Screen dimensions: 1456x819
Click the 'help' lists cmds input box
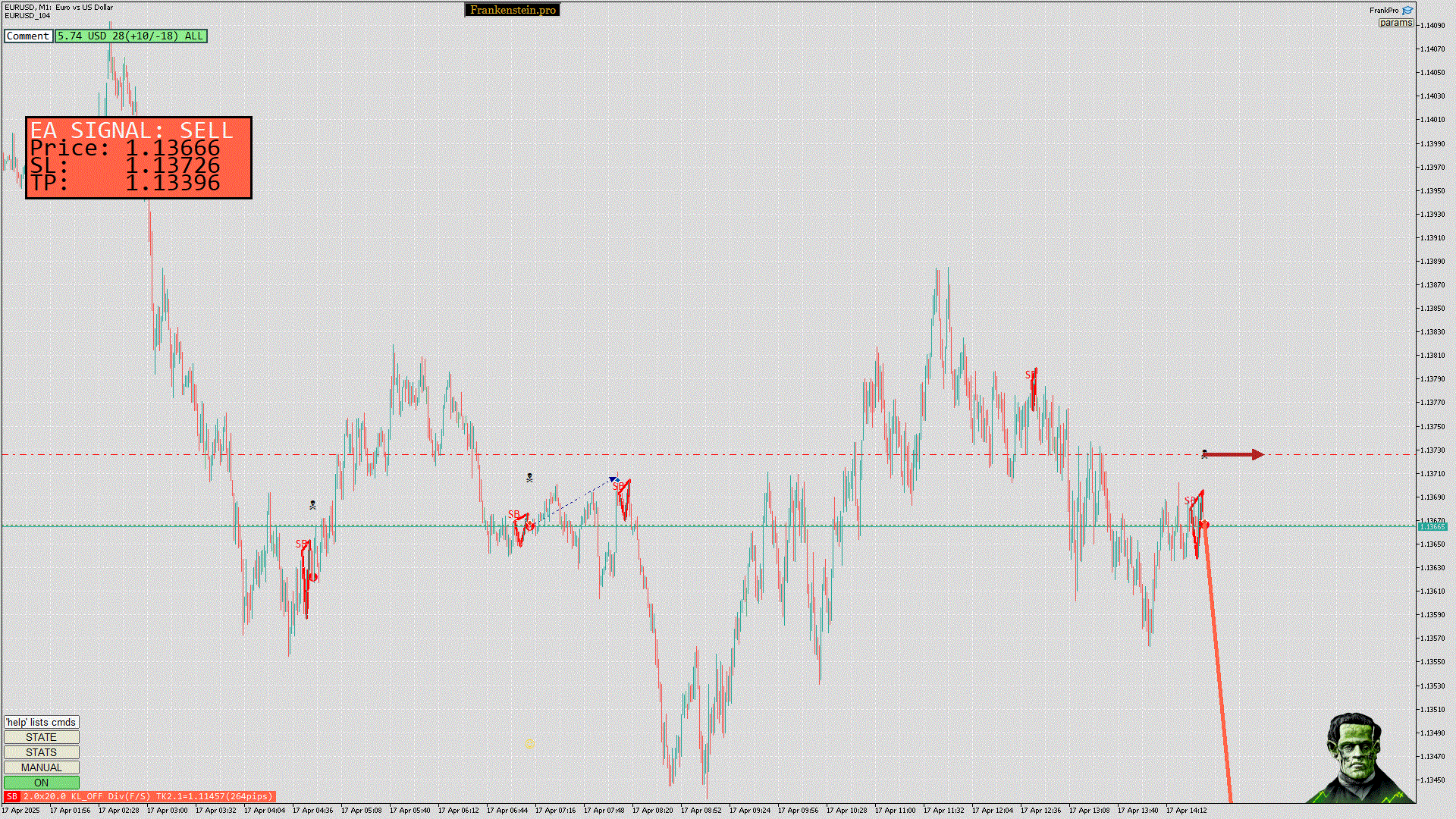click(x=41, y=722)
